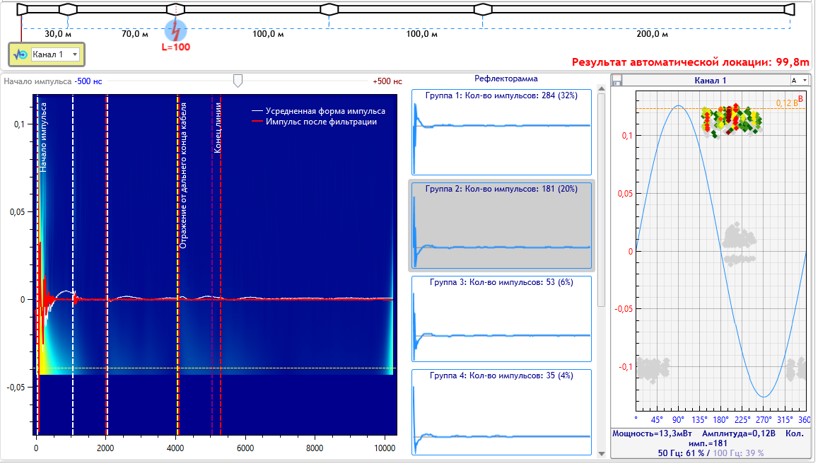Screen dimensions: 818x466
Task: Select Группа 4 with 35 impulses
Action: [x=501, y=410]
